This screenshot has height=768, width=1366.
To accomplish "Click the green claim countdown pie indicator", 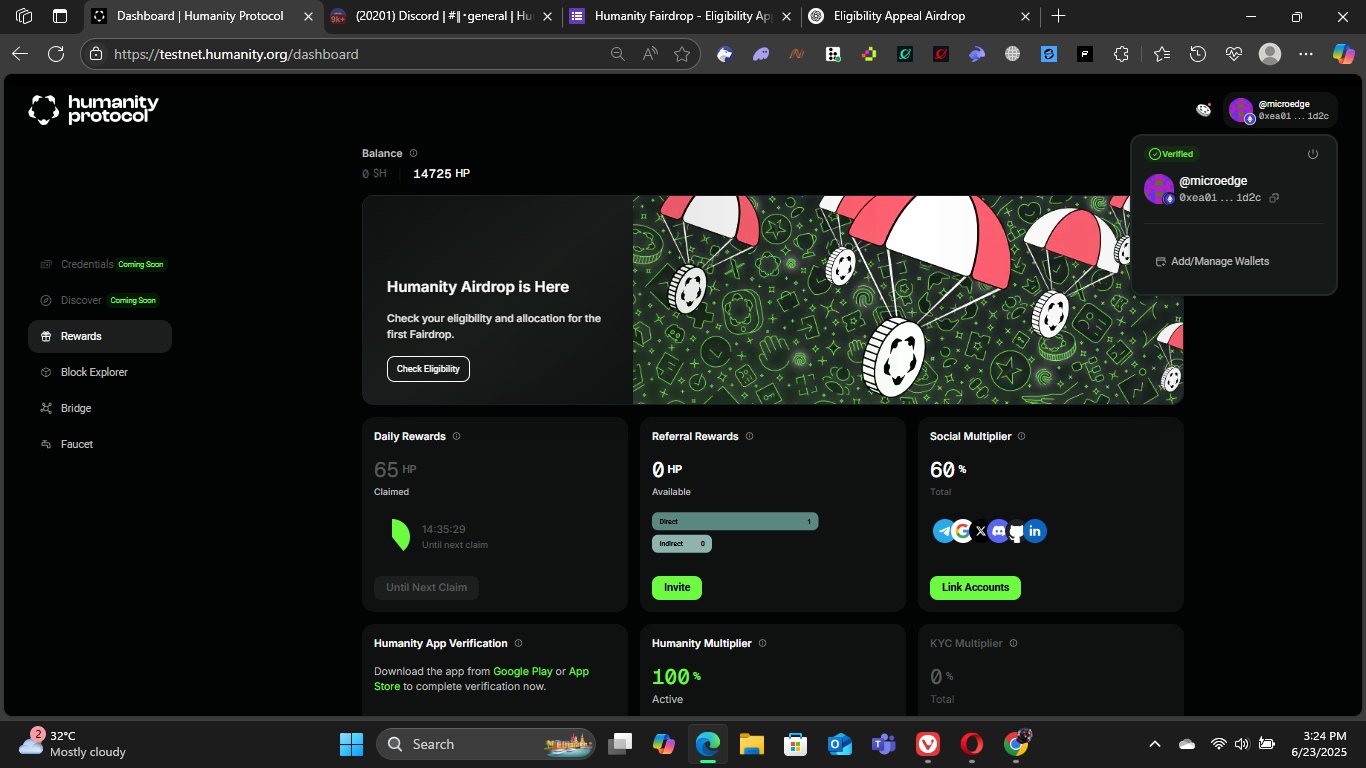I will [400, 535].
